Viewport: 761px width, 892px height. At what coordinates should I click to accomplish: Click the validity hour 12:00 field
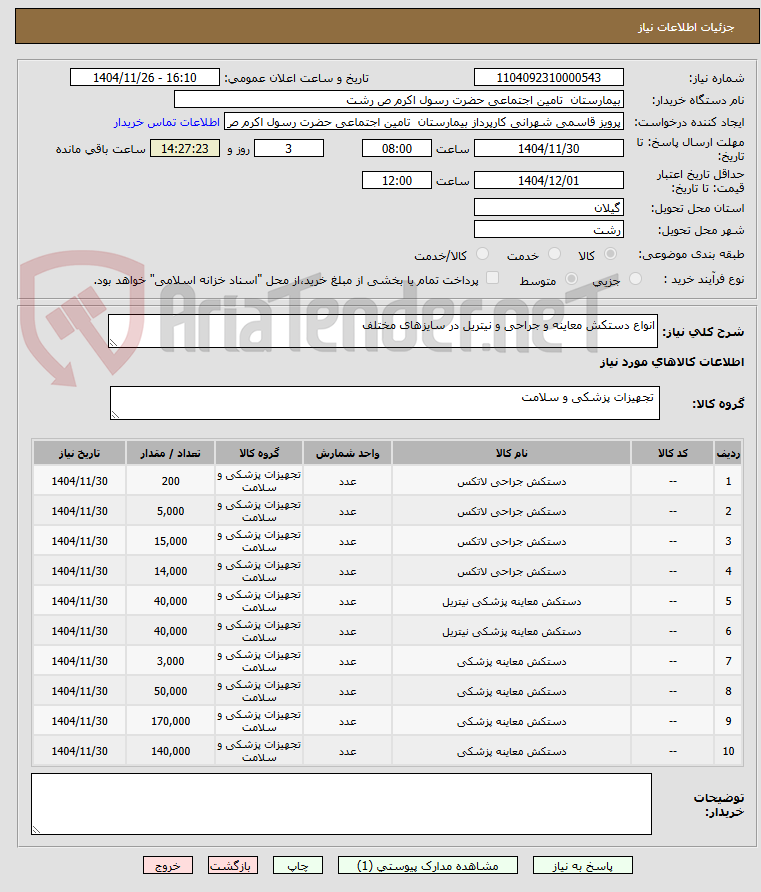point(396,180)
